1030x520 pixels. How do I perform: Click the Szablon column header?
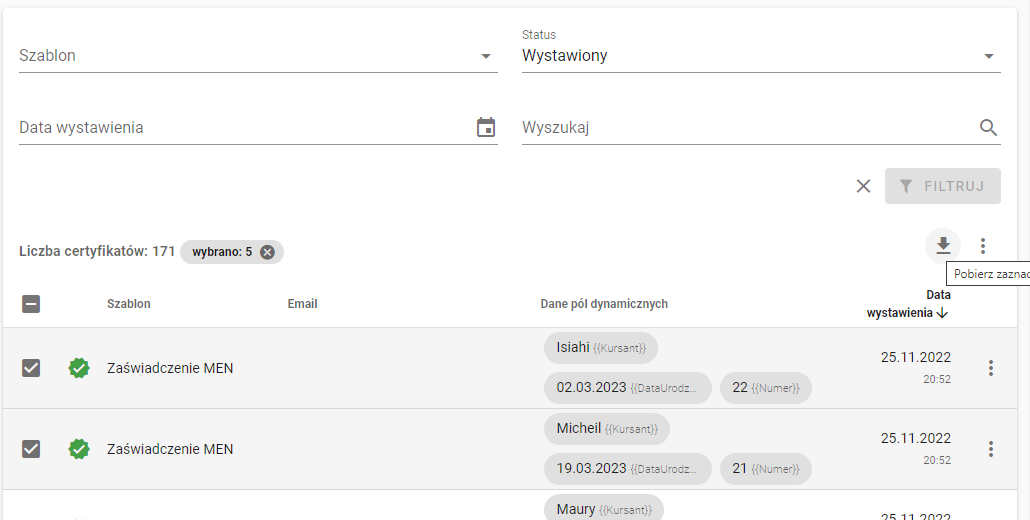(129, 304)
